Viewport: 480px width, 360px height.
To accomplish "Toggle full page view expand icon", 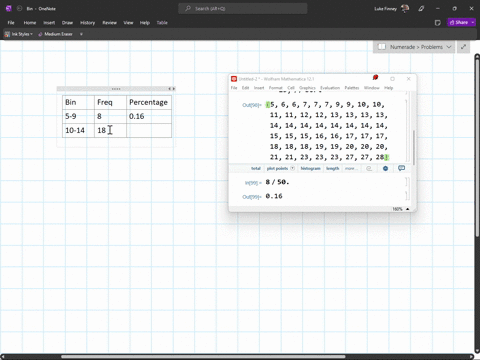I will tap(463, 47).
